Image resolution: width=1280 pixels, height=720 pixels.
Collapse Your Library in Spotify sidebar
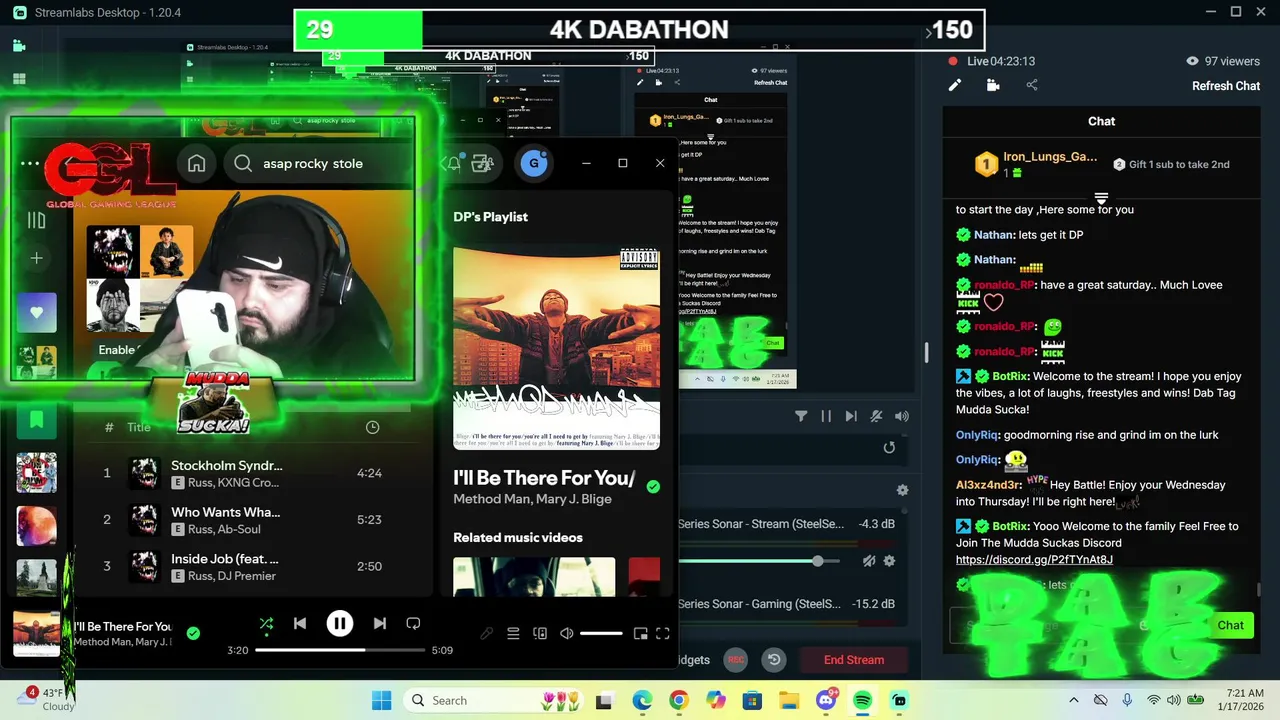coord(36,220)
